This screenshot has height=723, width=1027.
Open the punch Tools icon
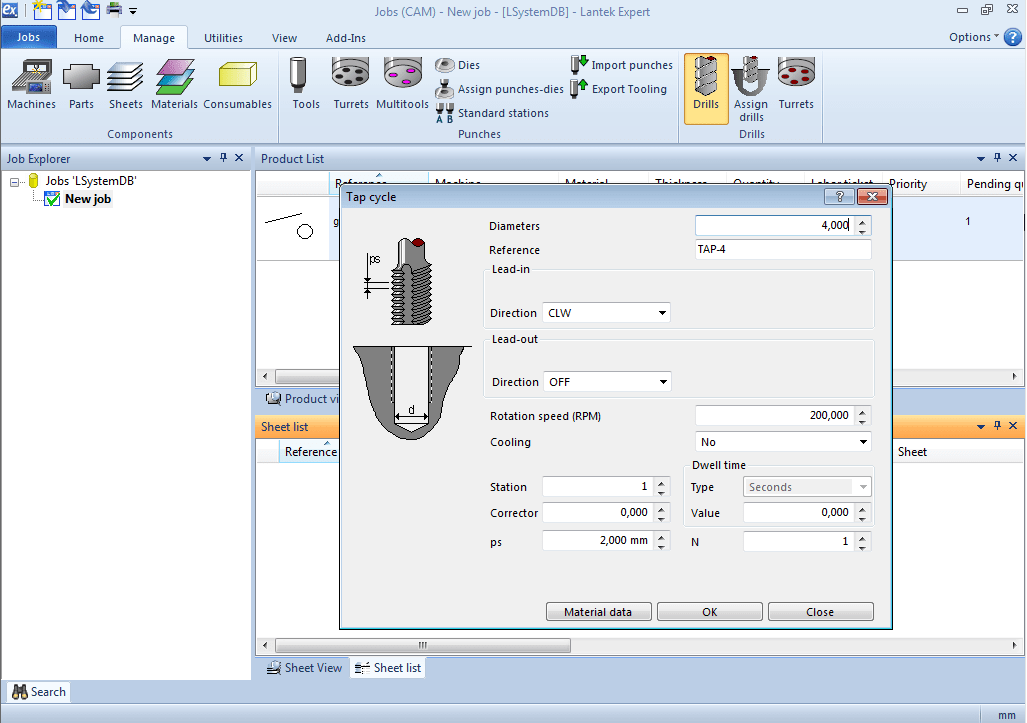coord(306,84)
